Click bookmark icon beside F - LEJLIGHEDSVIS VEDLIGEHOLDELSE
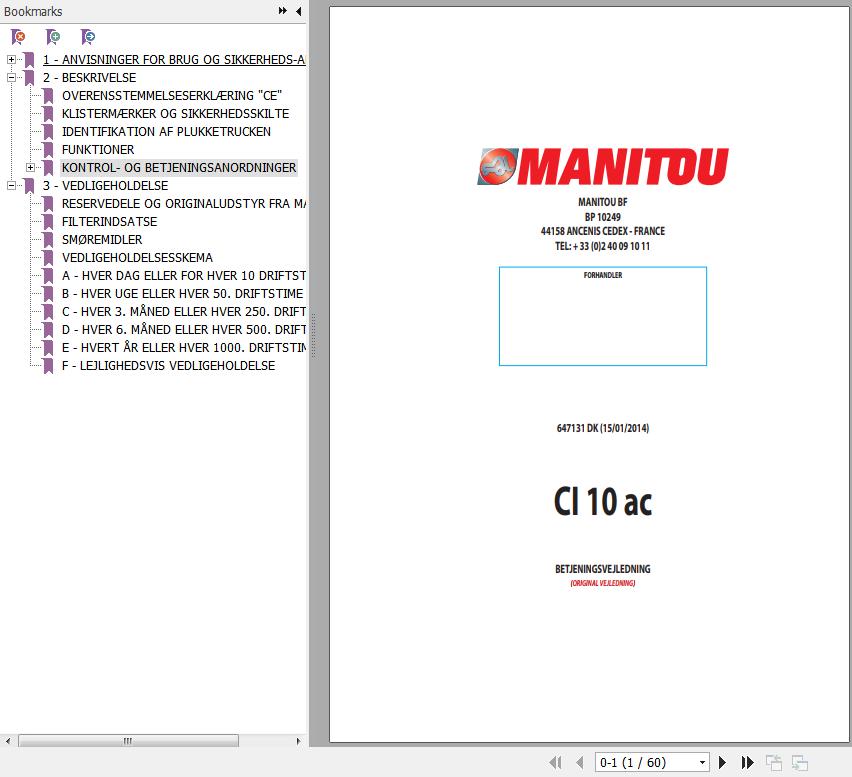 [48, 366]
